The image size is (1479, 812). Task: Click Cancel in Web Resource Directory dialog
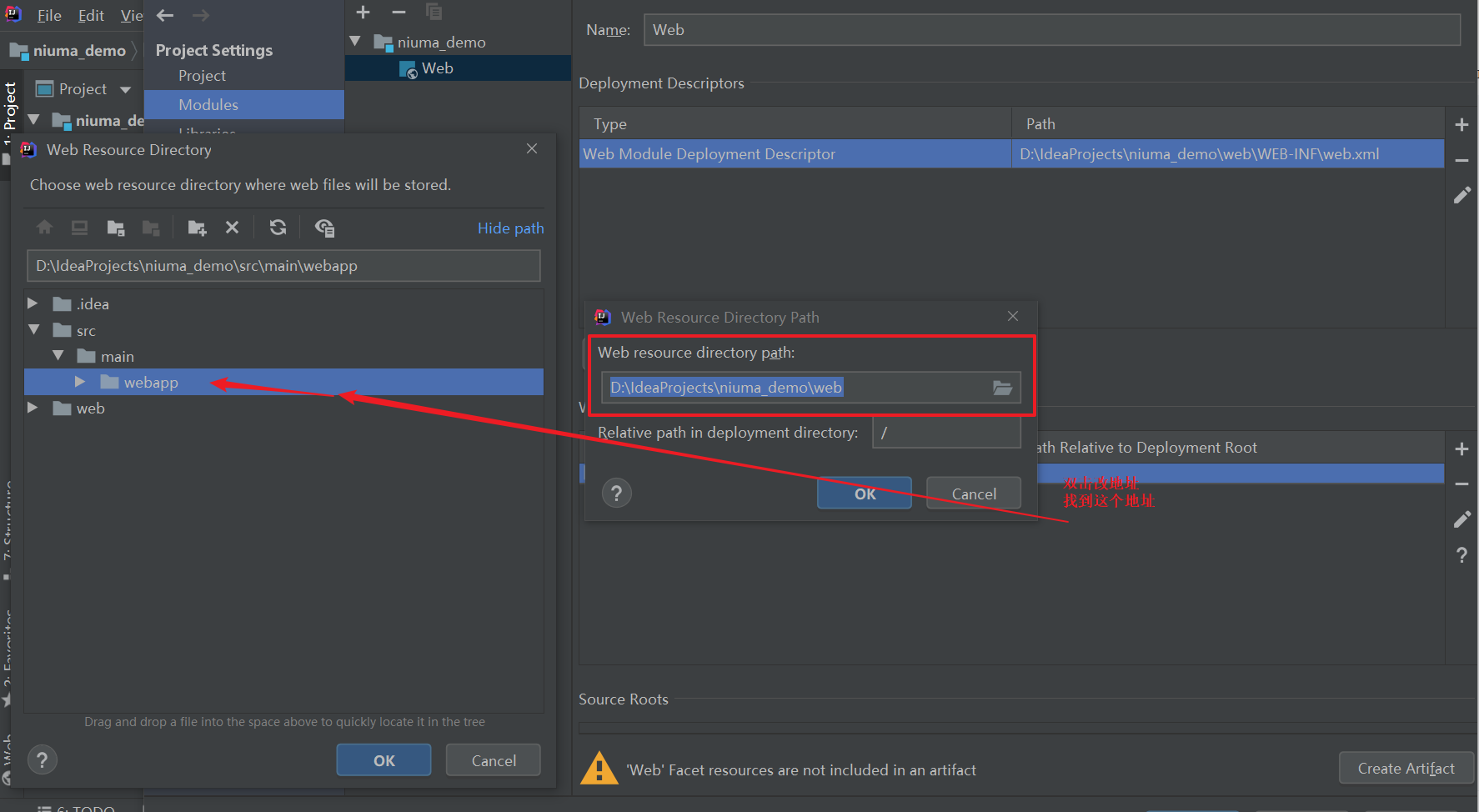494,760
